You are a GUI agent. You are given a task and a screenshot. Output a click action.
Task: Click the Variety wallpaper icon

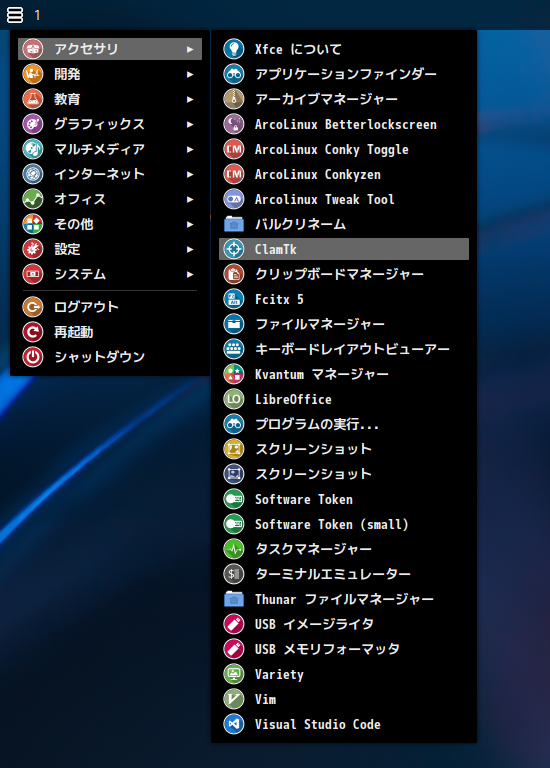[x=234, y=674]
